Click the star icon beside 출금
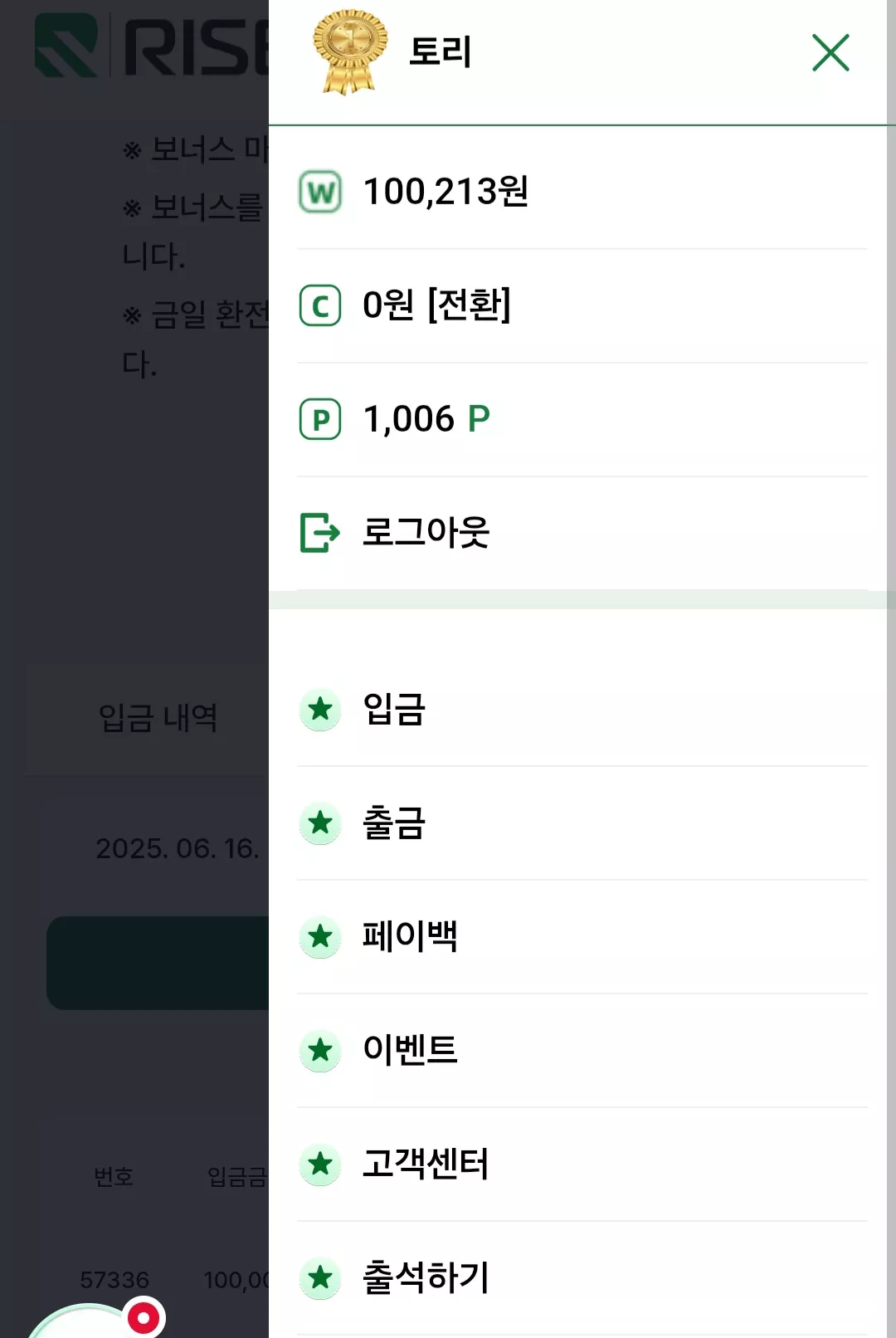 pyautogui.click(x=320, y=823)
